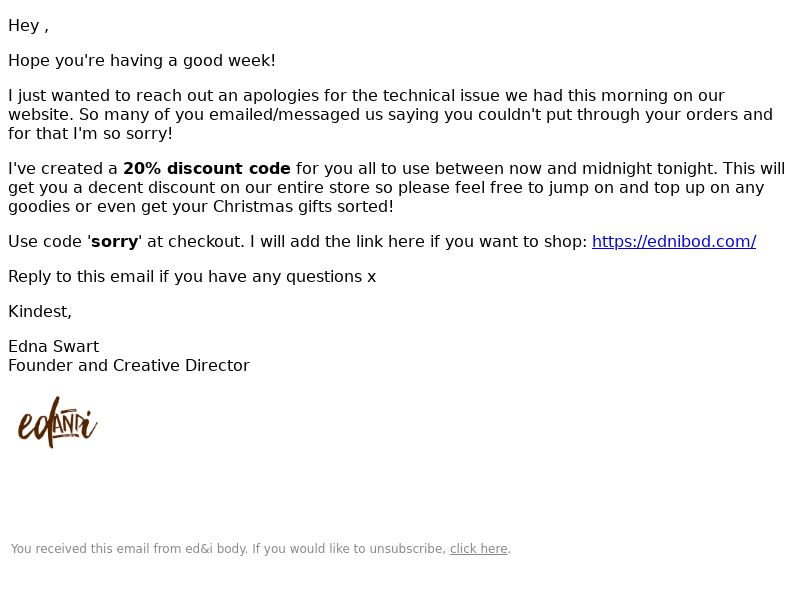Screen dimensions: 800x600
Task: Click the bold 'sorry' coupon code
Action: click(114, 241)
